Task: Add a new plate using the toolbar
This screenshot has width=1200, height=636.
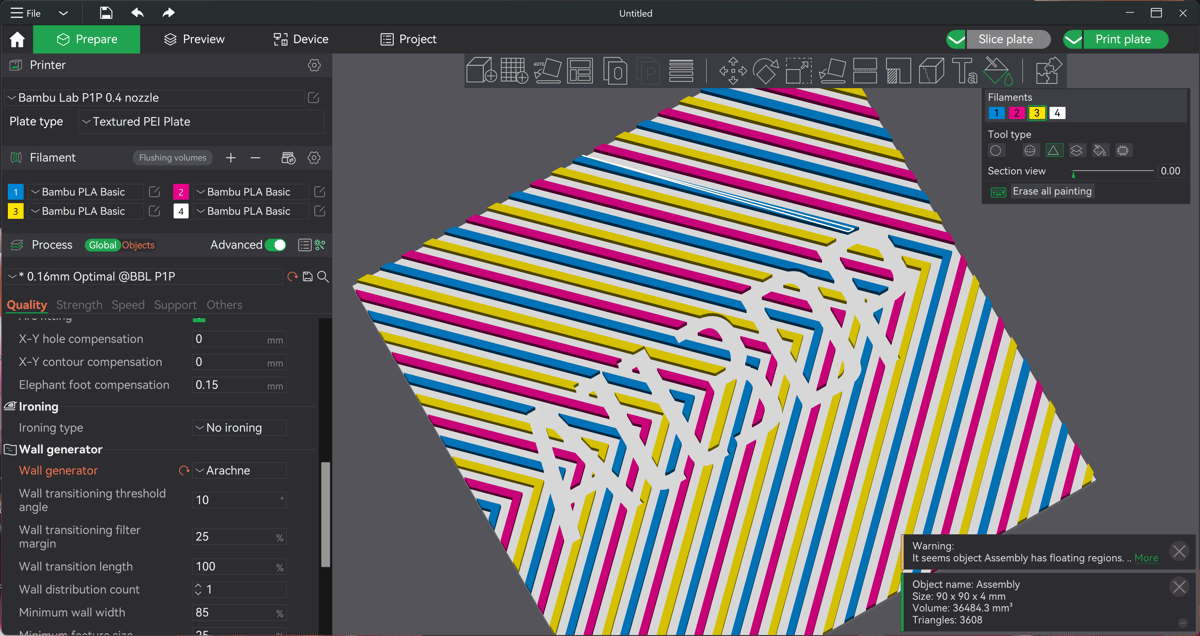Action: pos(514,71)
